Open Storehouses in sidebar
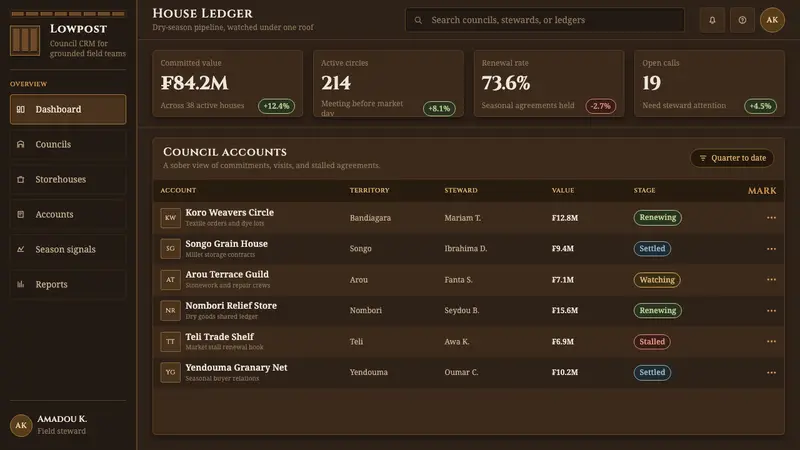Viewport: 800px width, 450px height. pyautogui.click(x=68, y=180)
